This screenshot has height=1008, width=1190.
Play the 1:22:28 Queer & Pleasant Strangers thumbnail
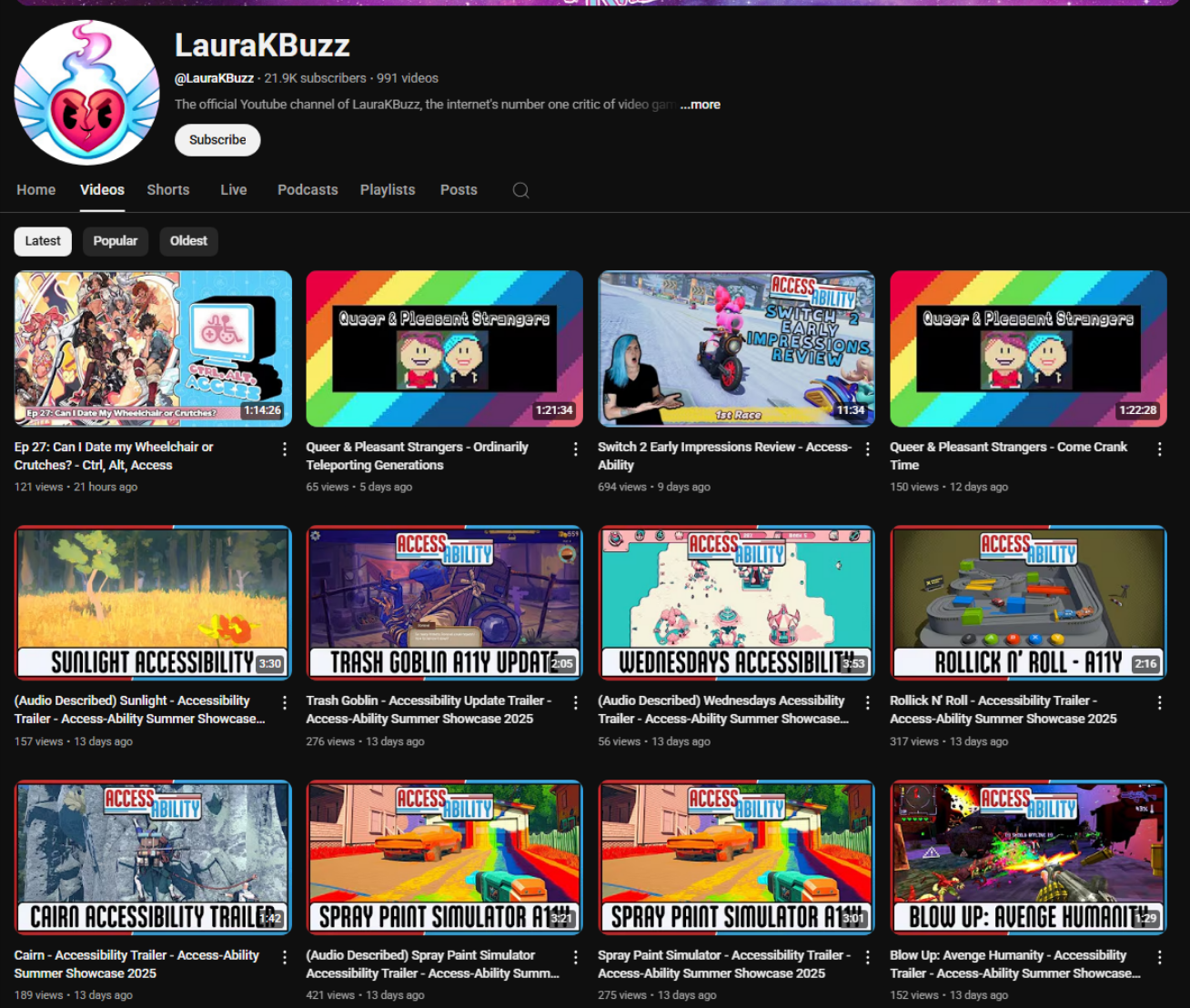click(1028, 348)
